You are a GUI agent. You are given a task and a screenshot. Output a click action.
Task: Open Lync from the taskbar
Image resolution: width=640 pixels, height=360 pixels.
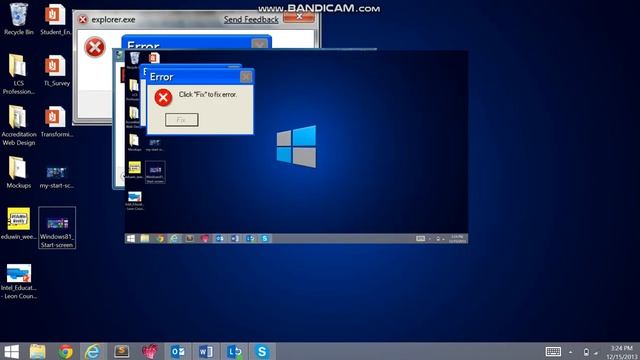click(234, 351)
